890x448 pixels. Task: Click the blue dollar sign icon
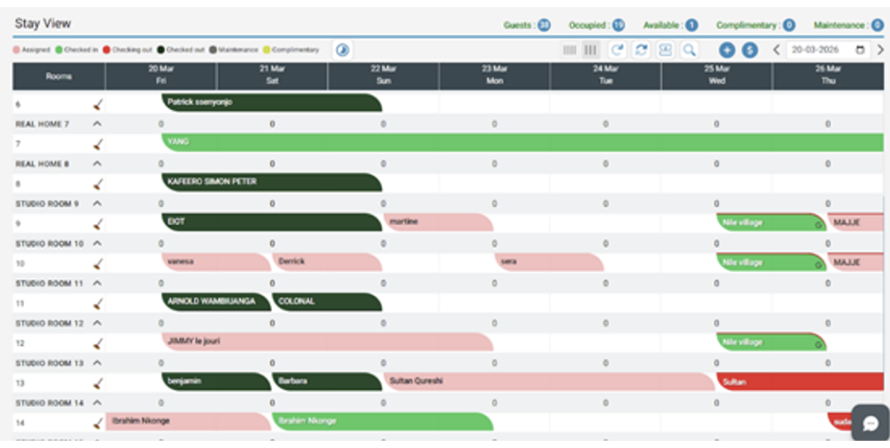(x=749, y=50)
